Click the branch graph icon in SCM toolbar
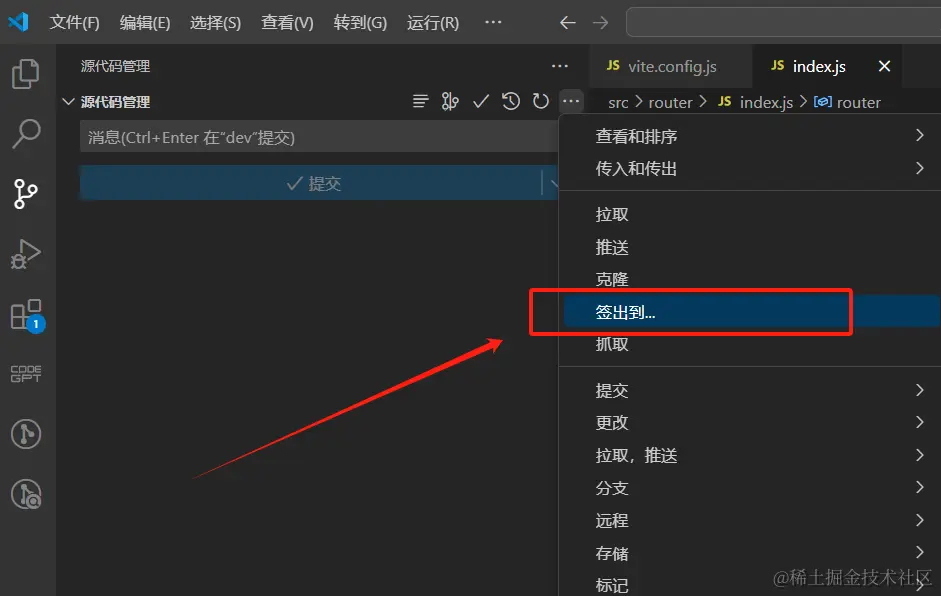The height and width of the screenshot is (596, 941). tap(450, 101)
